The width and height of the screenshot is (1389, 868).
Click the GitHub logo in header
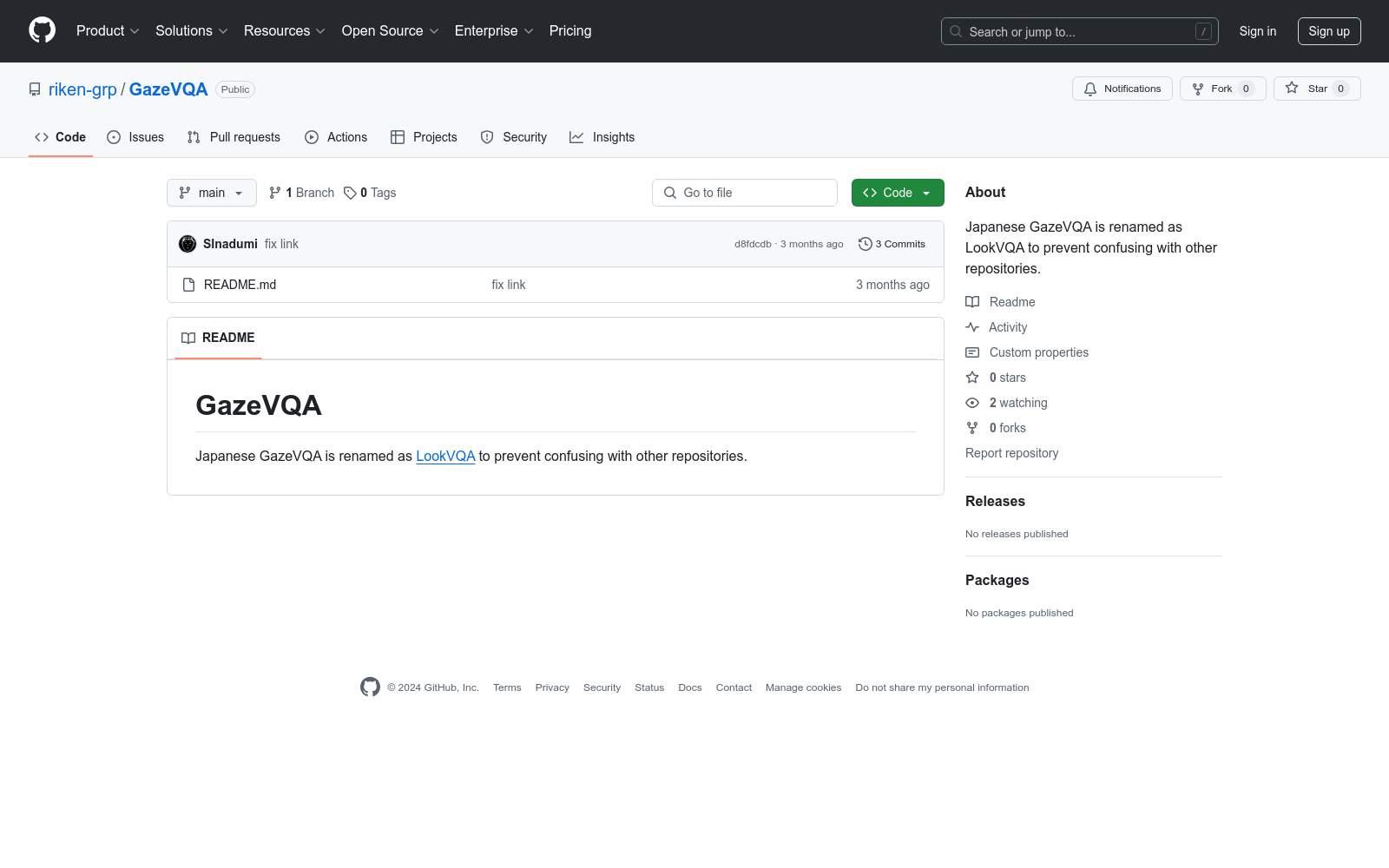(x=42, y=30)
